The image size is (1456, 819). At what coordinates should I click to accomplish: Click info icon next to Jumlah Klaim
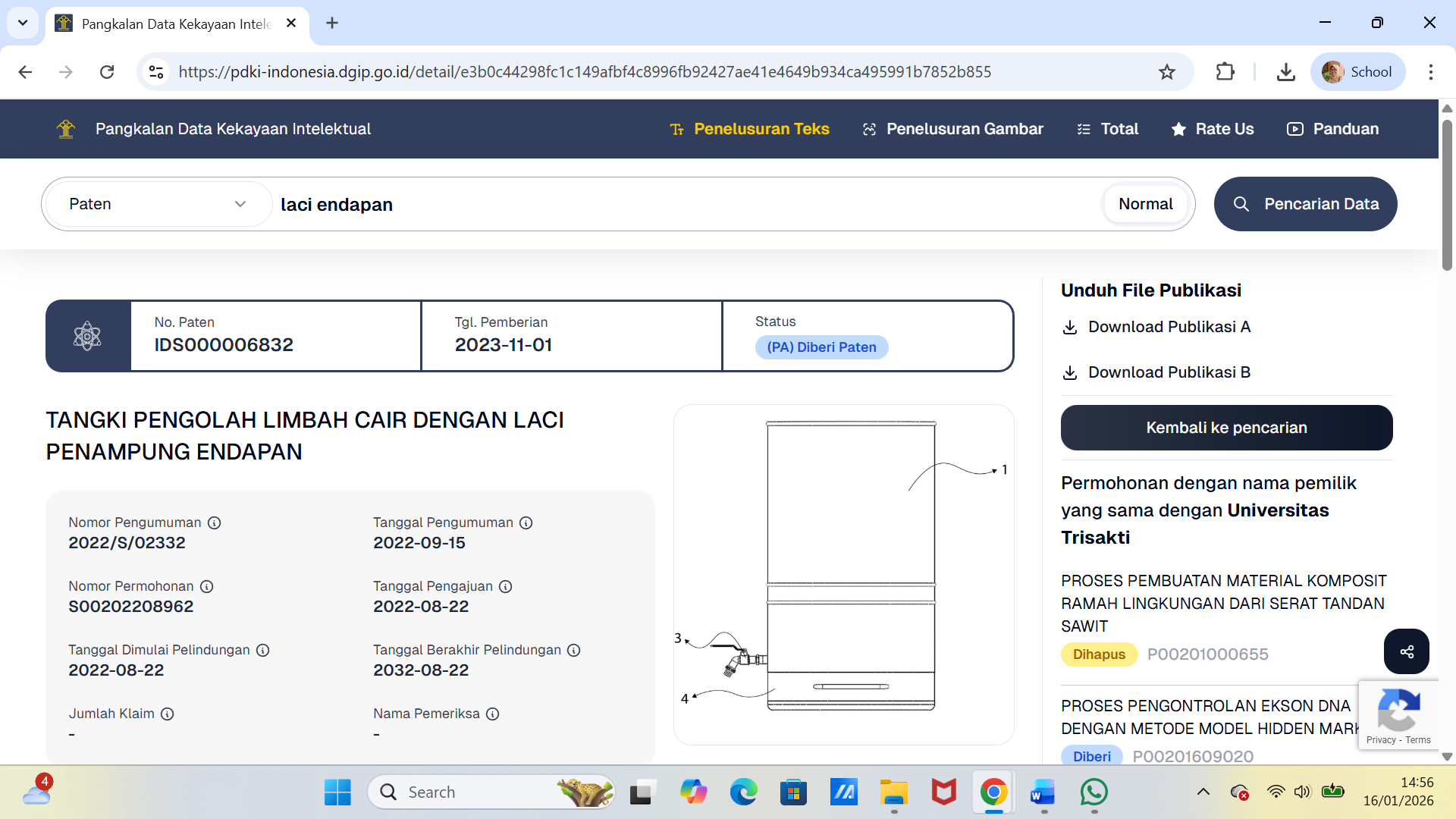pos(168,714)
